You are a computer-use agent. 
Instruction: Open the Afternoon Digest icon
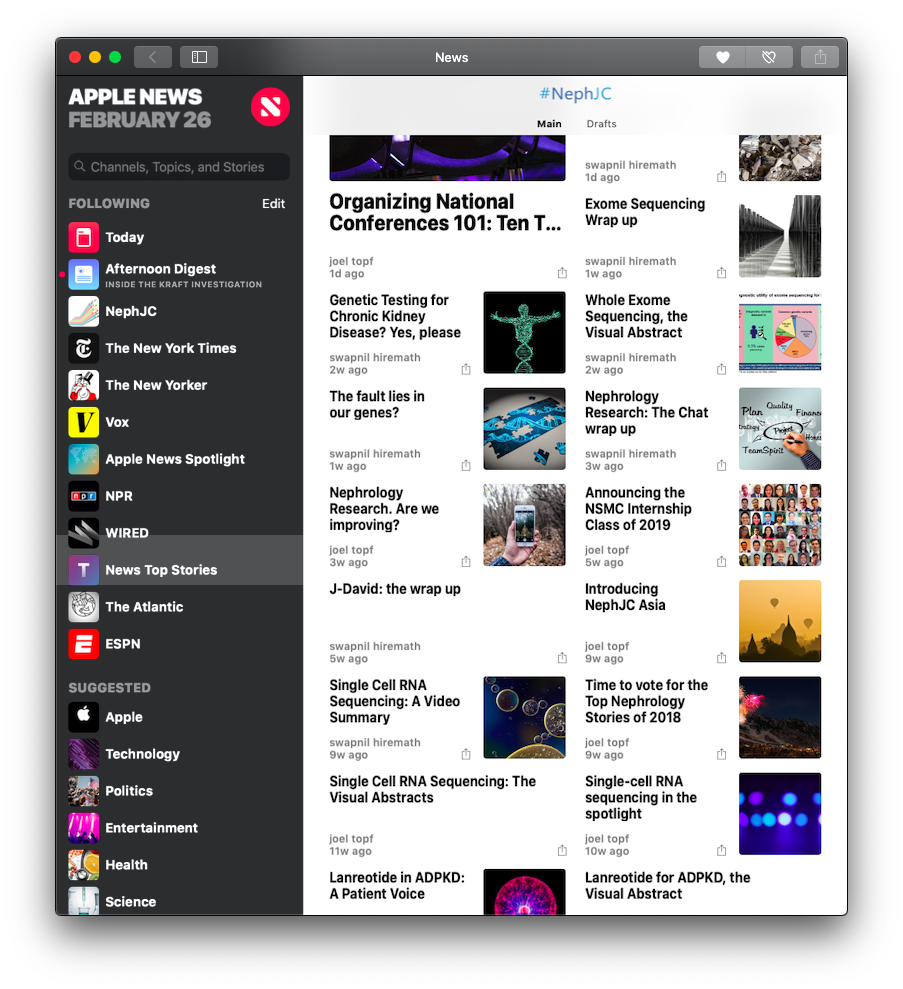(x=84, y=274)
